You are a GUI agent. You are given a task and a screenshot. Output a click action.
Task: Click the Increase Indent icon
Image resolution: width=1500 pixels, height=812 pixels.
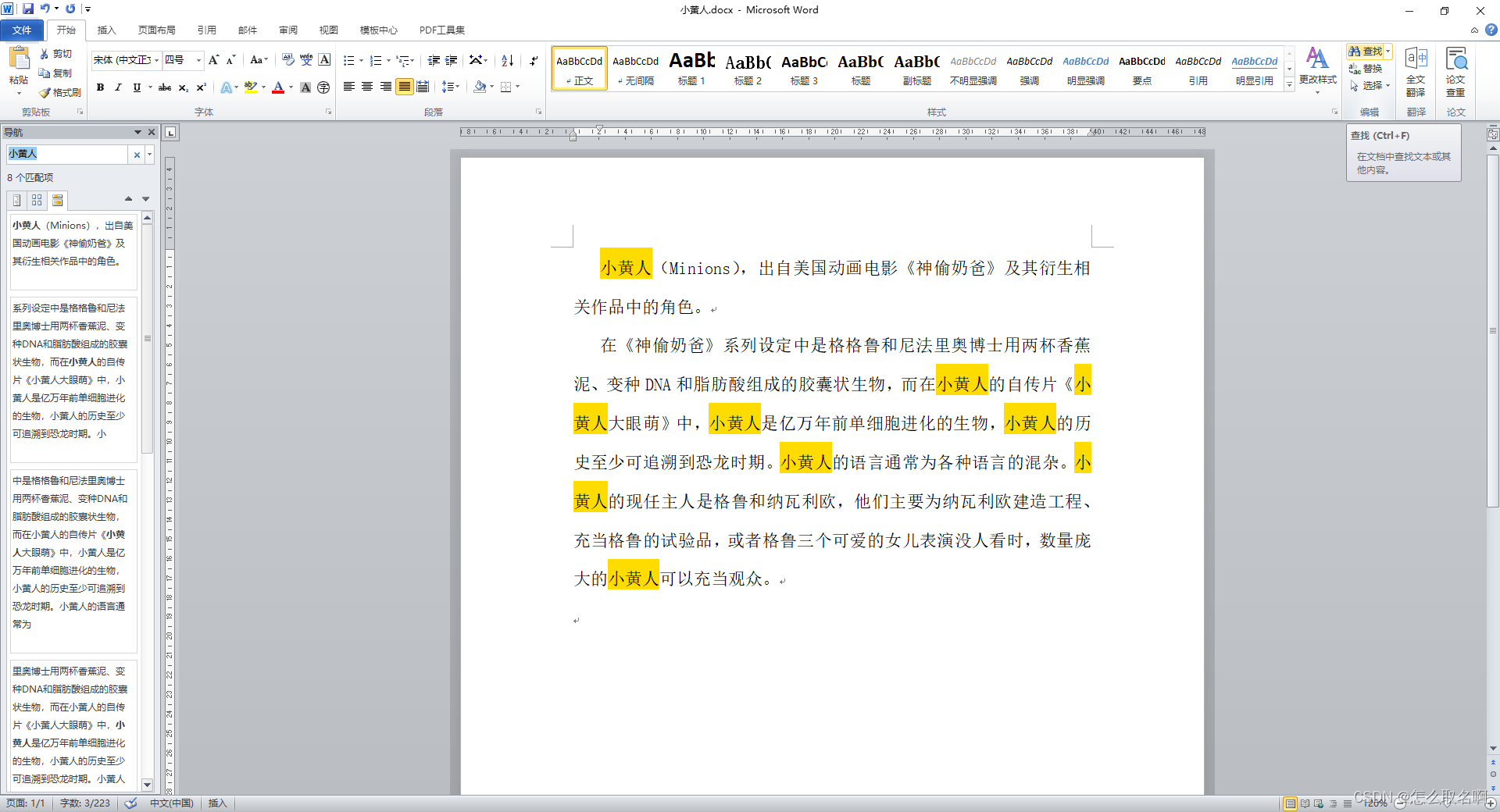tap(452, 60)
